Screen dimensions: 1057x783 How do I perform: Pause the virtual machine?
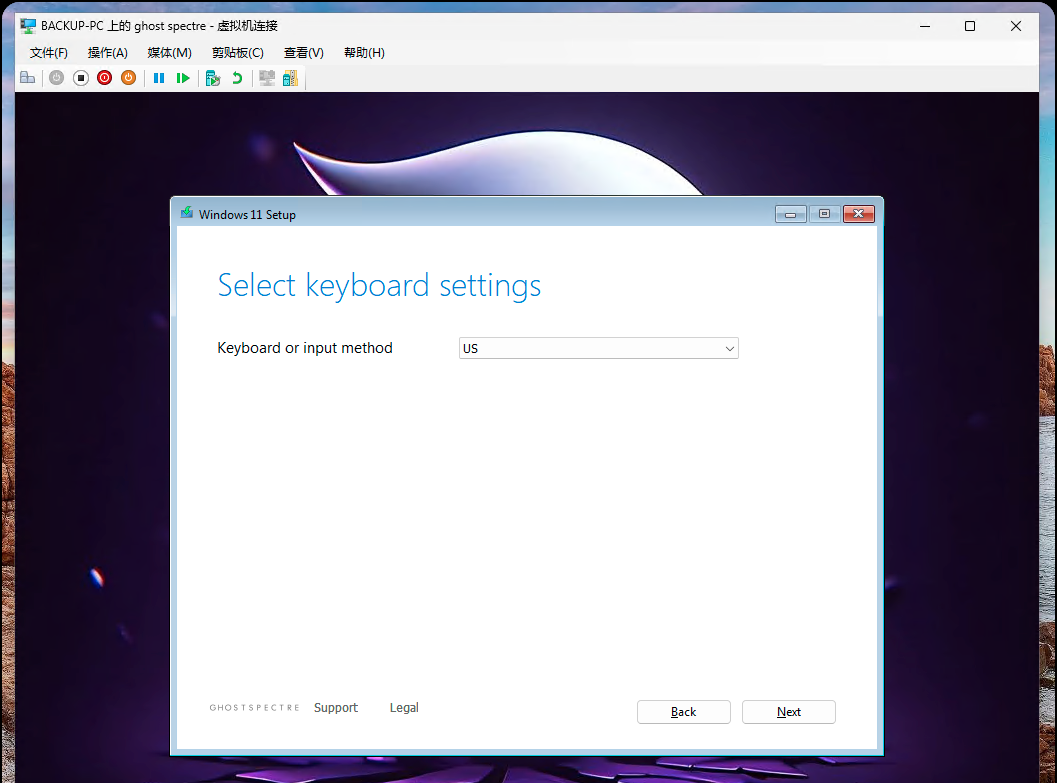(x=159, y=77)
